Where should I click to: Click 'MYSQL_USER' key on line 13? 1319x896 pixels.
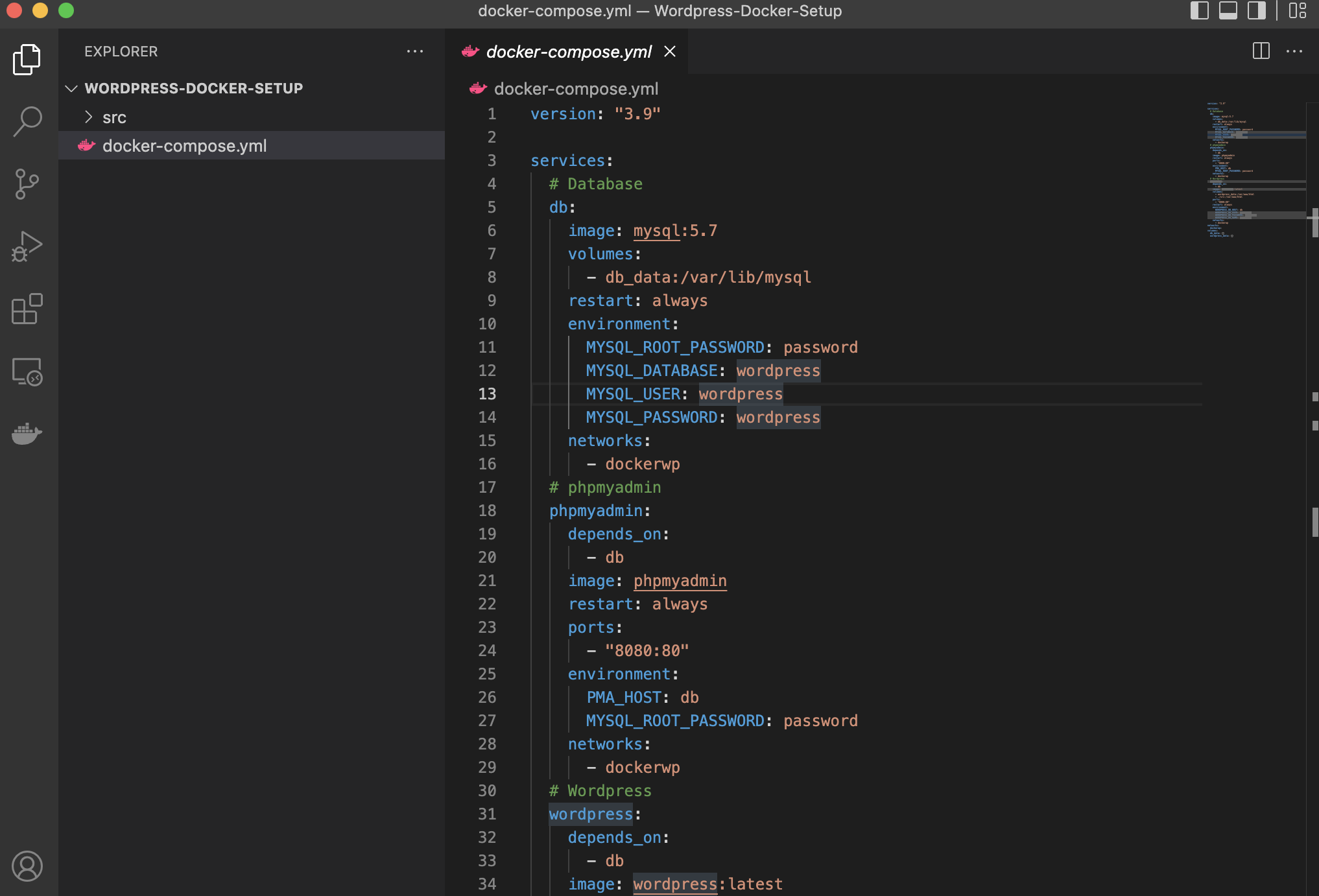pos(633,394)
